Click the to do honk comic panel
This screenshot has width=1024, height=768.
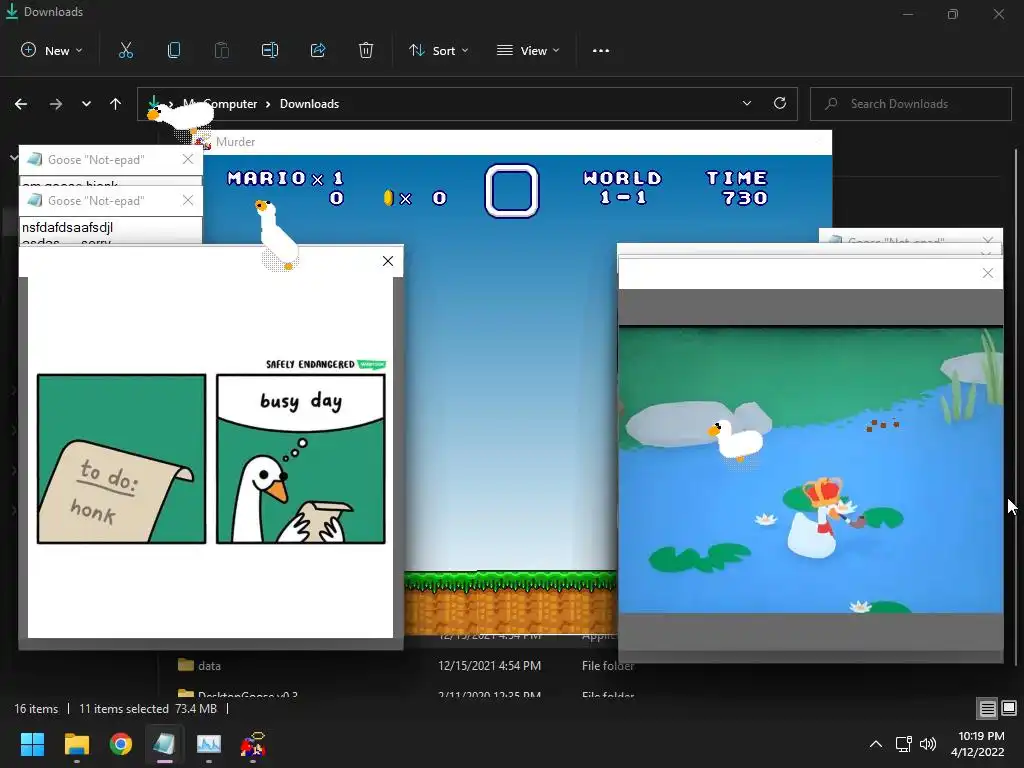pos(121,458)
